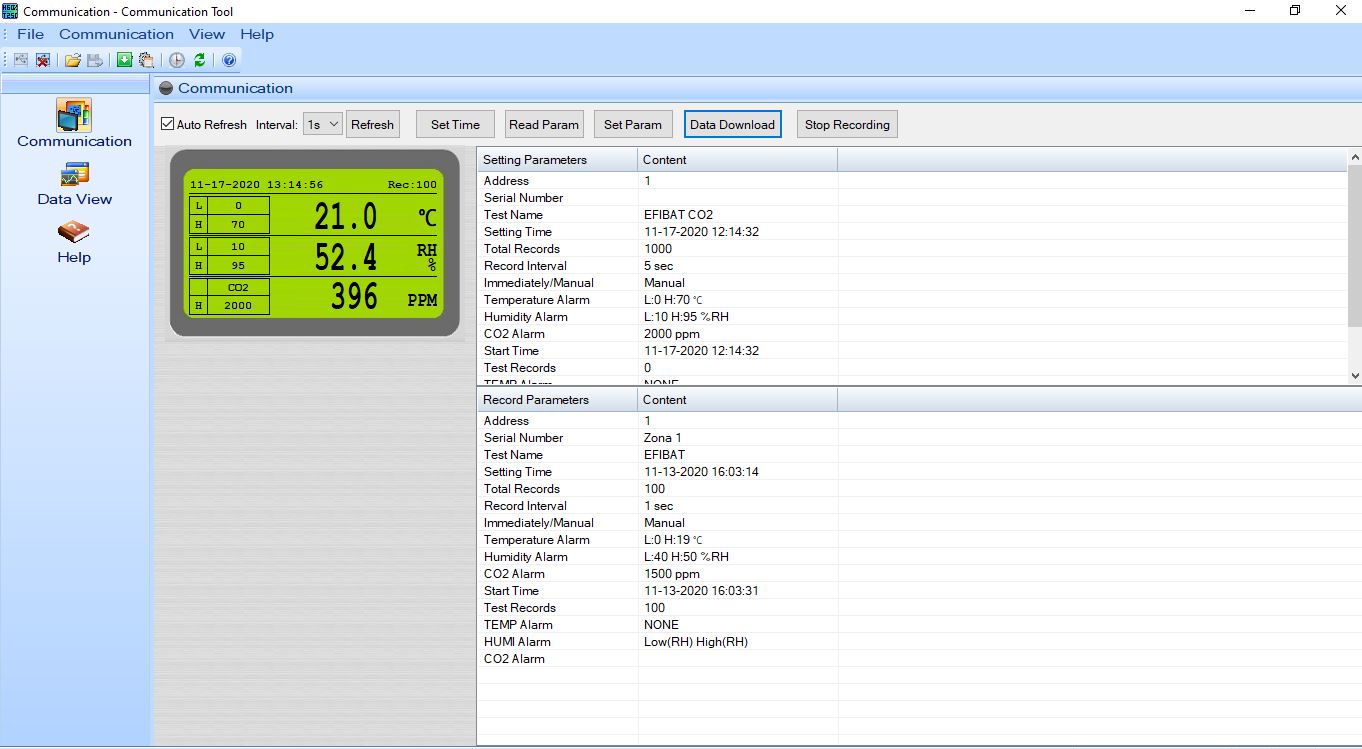Open the Data View sidebar icon

click(x=74, y=175)
